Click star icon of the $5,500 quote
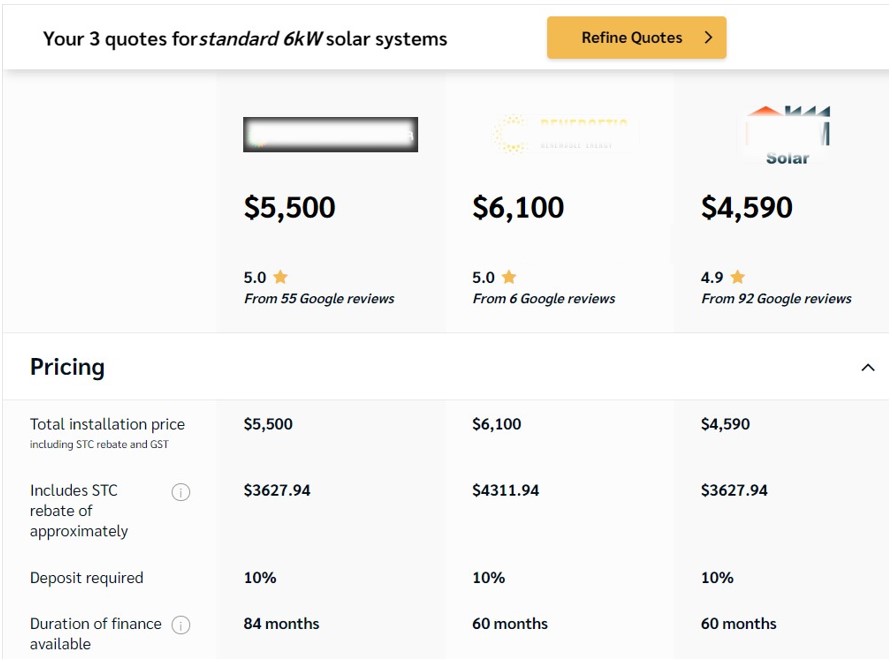The width and height of the screenshot is (892, 662). tap(281, 277)
